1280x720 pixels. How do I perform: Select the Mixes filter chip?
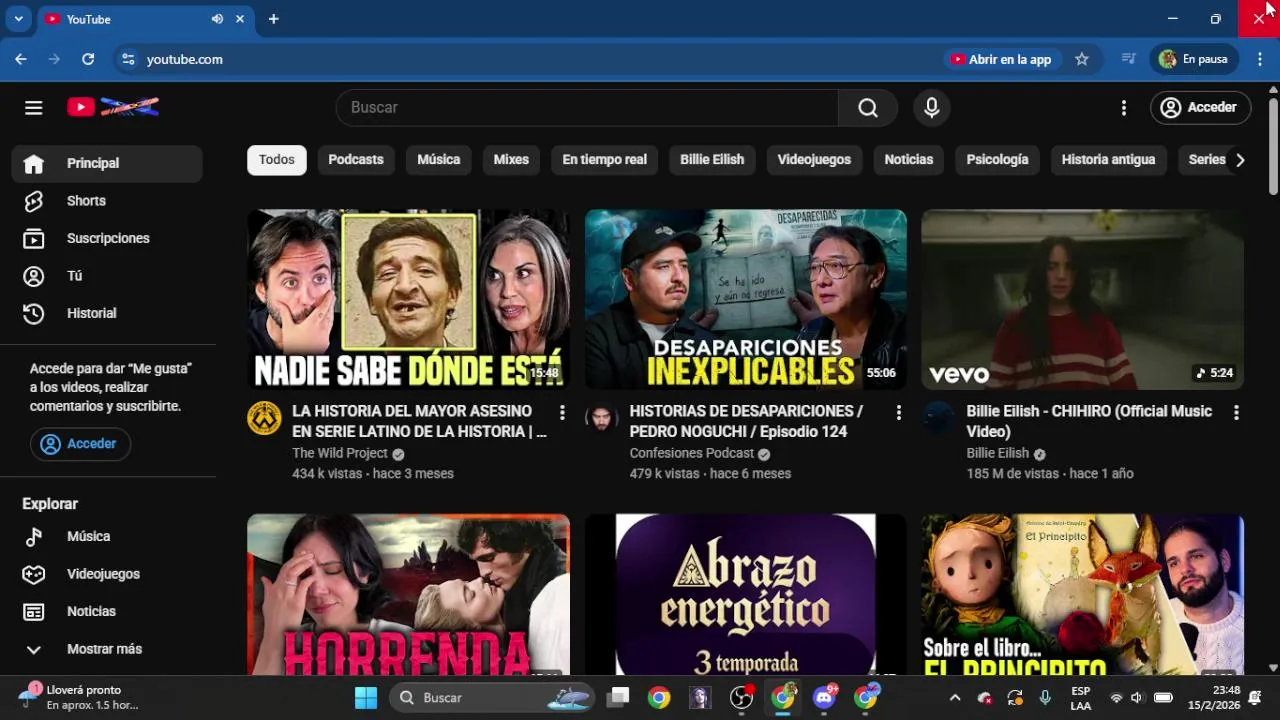(x=511, y=160)
